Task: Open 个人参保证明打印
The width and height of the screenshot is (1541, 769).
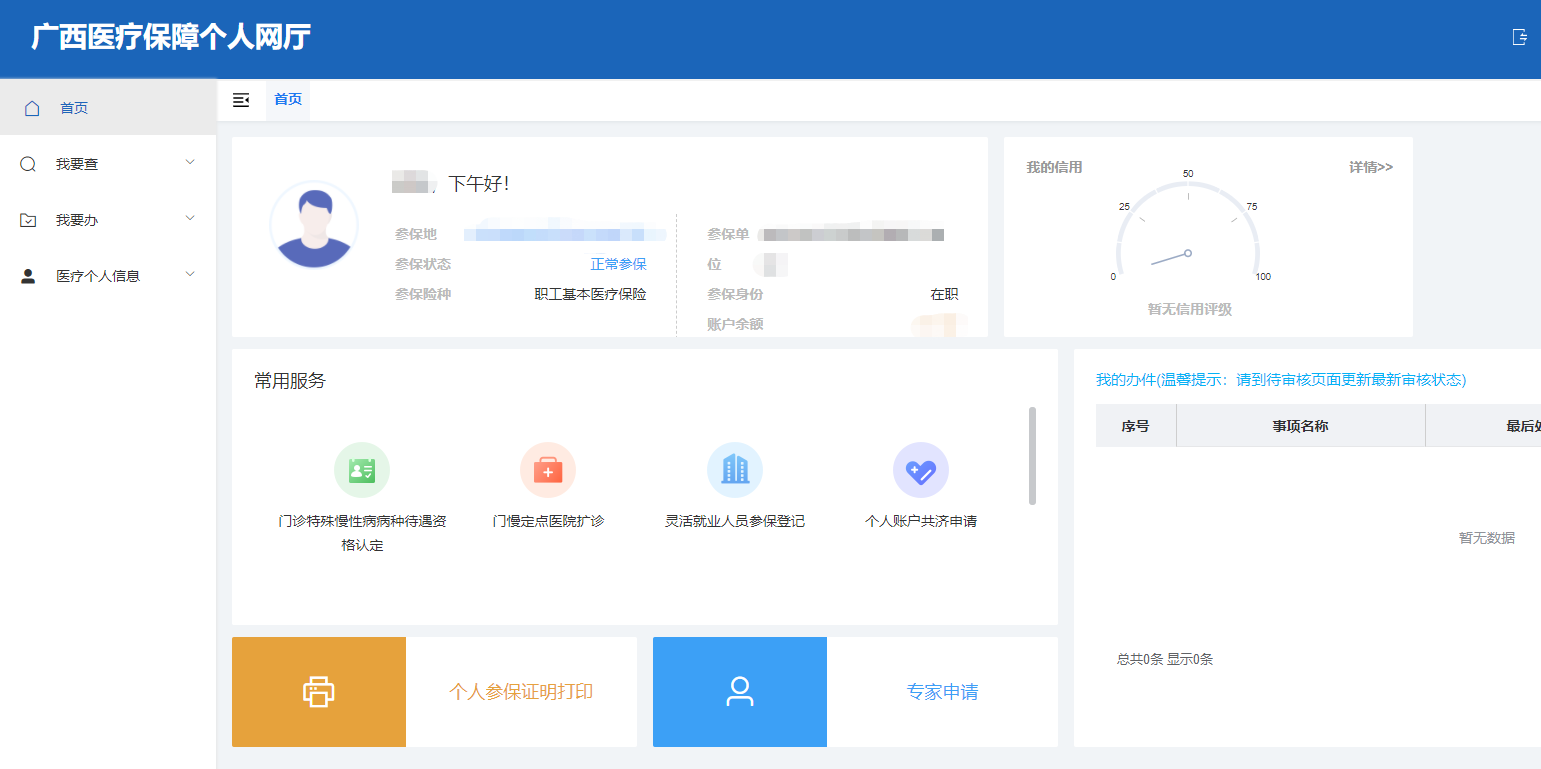Action: [x=521, y=690]
